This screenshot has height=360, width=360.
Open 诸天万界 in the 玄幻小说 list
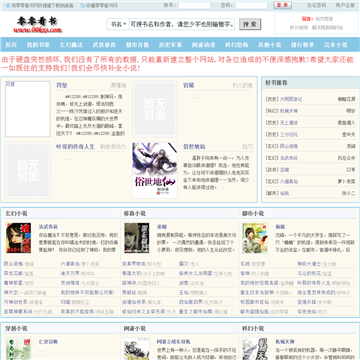pyautogui.click(x=70, y=273)
